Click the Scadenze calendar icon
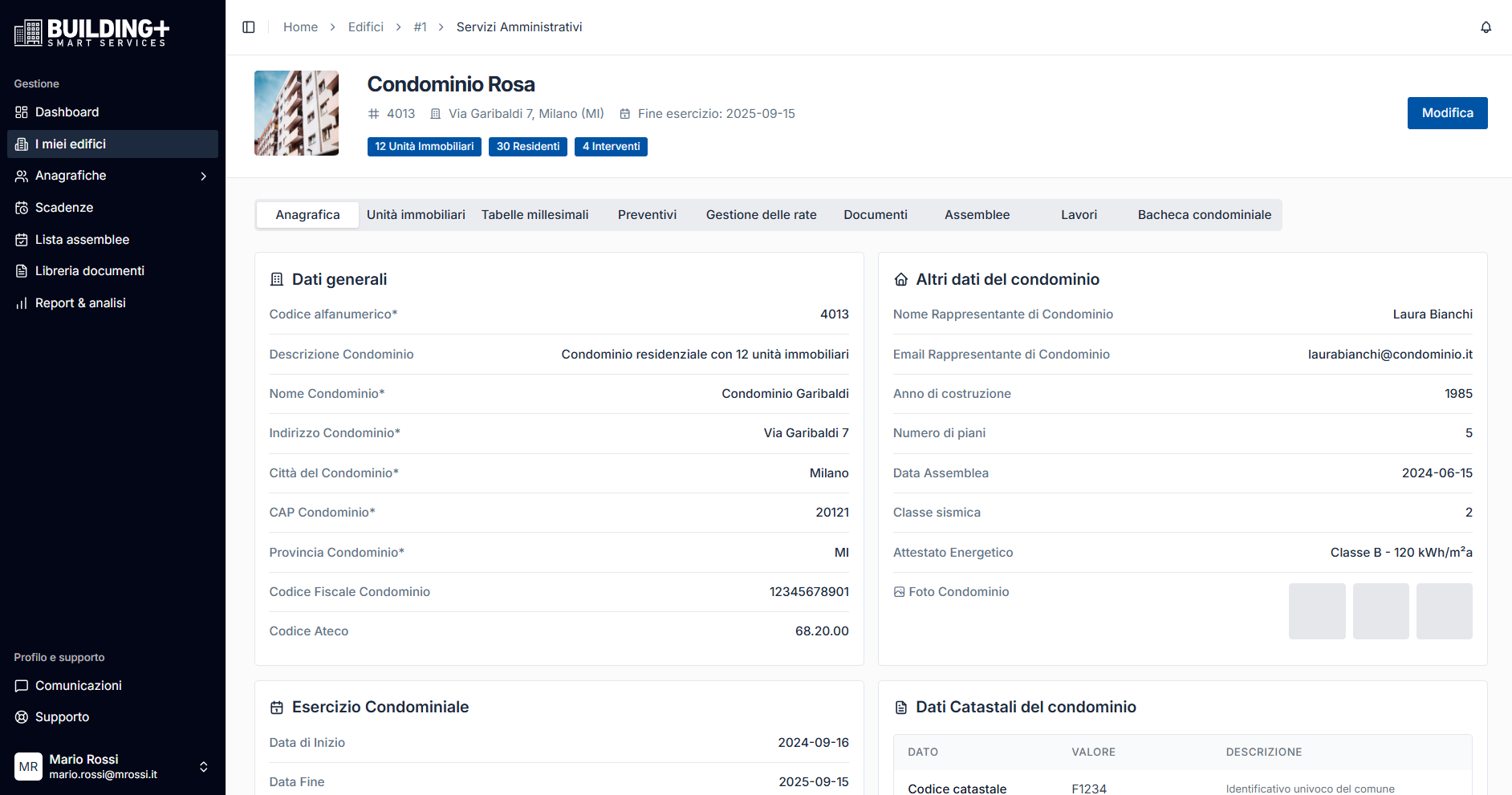The height and width of the screenshot is (795, 1512). (22, 208)
